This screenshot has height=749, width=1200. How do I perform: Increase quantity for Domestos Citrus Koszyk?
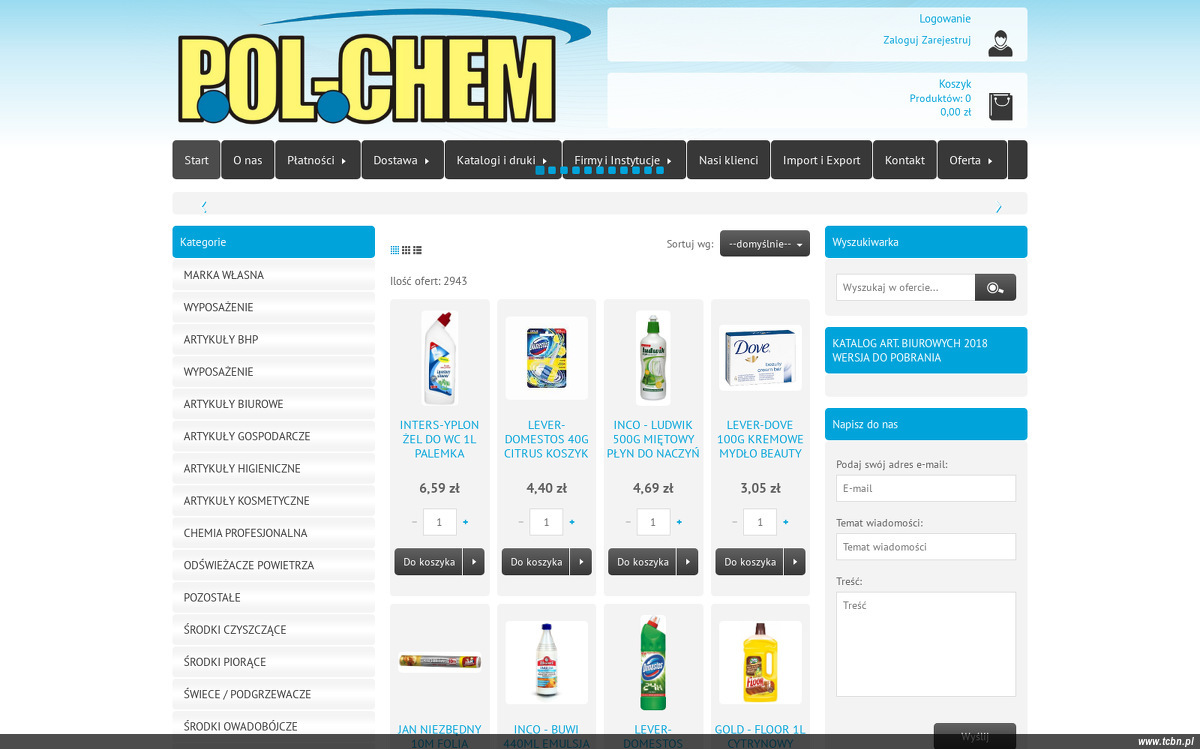coord(572,522)
